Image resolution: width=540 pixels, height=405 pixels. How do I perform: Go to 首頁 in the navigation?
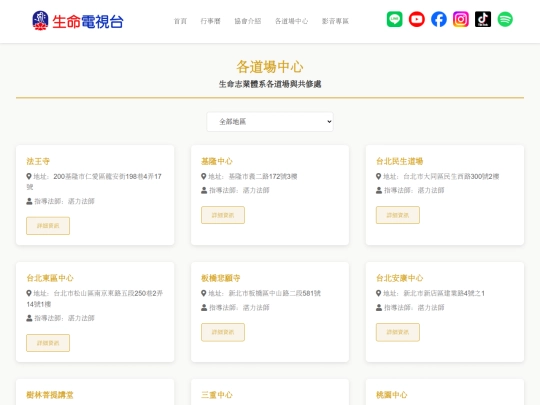(x=180, y=21)
